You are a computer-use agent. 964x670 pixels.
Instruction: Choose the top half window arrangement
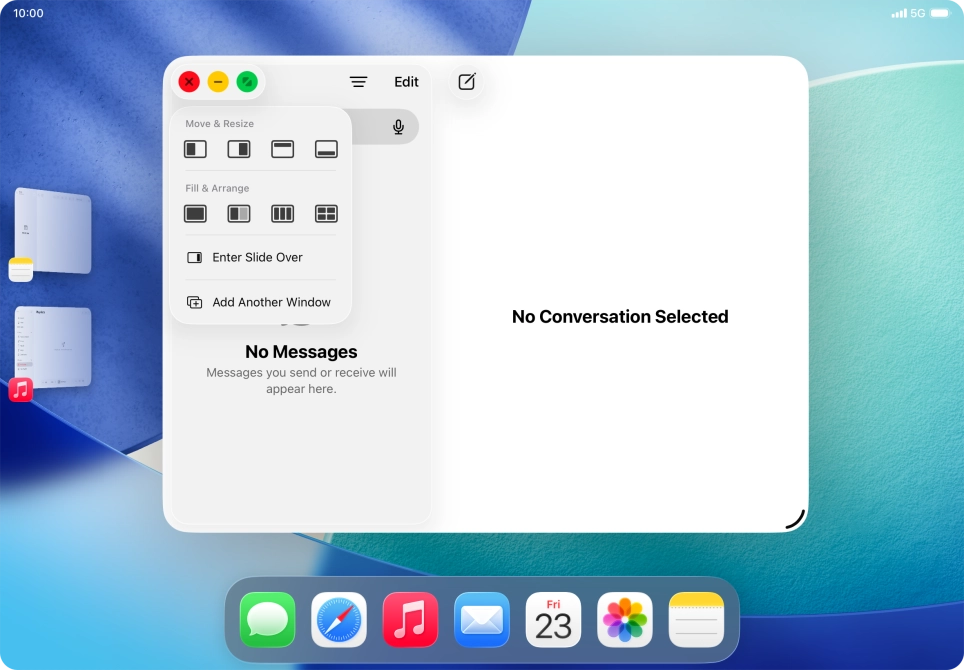click(281, 148)
